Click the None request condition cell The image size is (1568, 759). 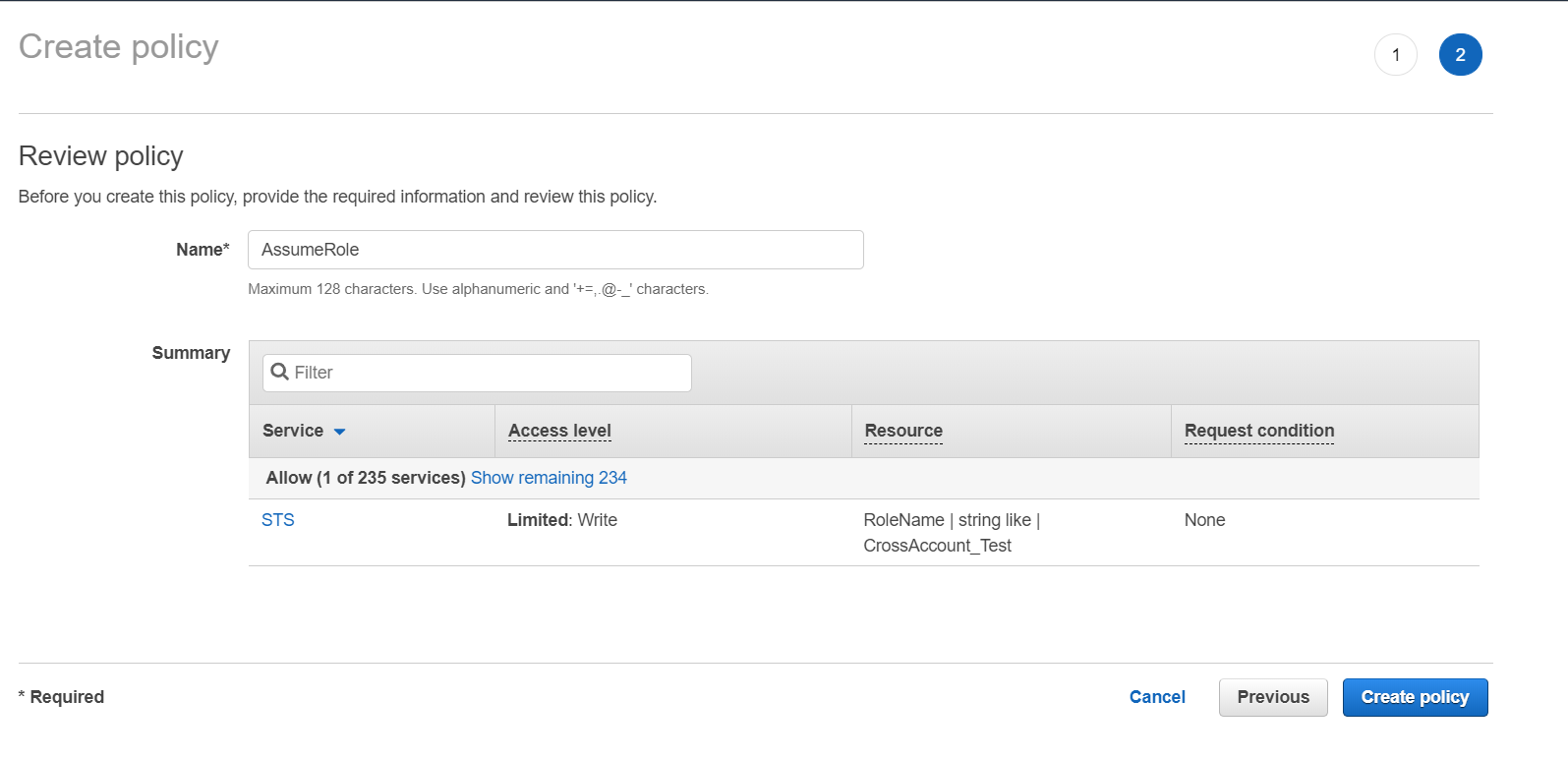tap(1204, 520)
